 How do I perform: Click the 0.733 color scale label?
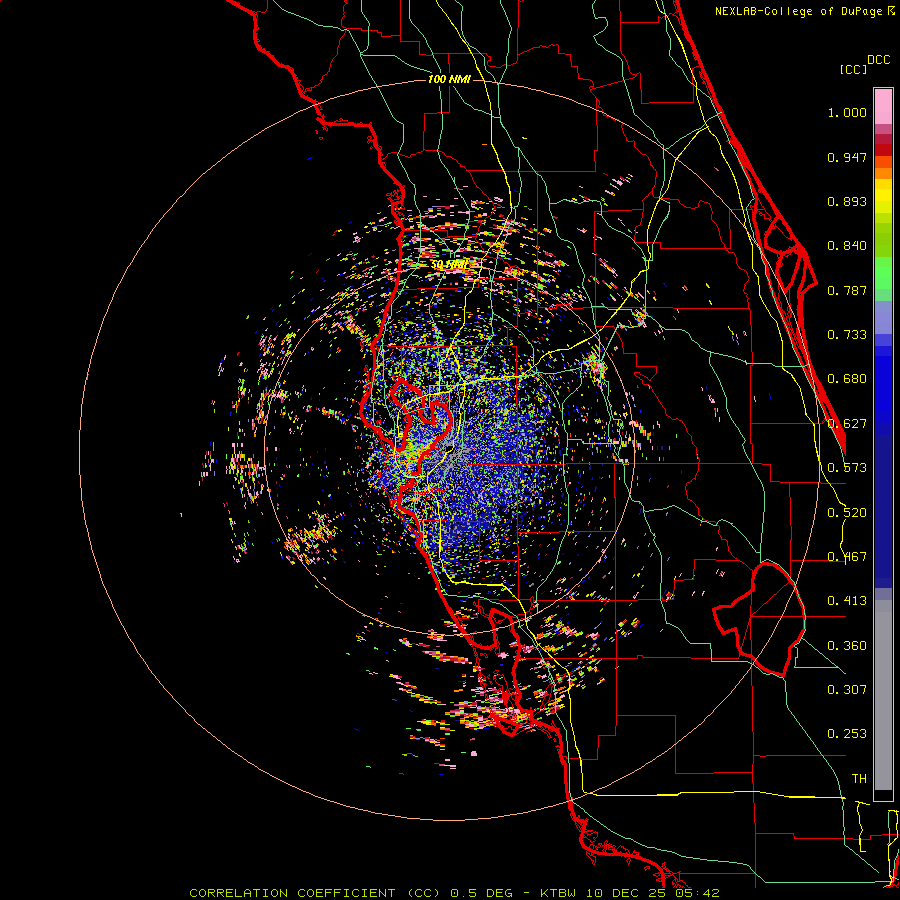pos(847,335)
